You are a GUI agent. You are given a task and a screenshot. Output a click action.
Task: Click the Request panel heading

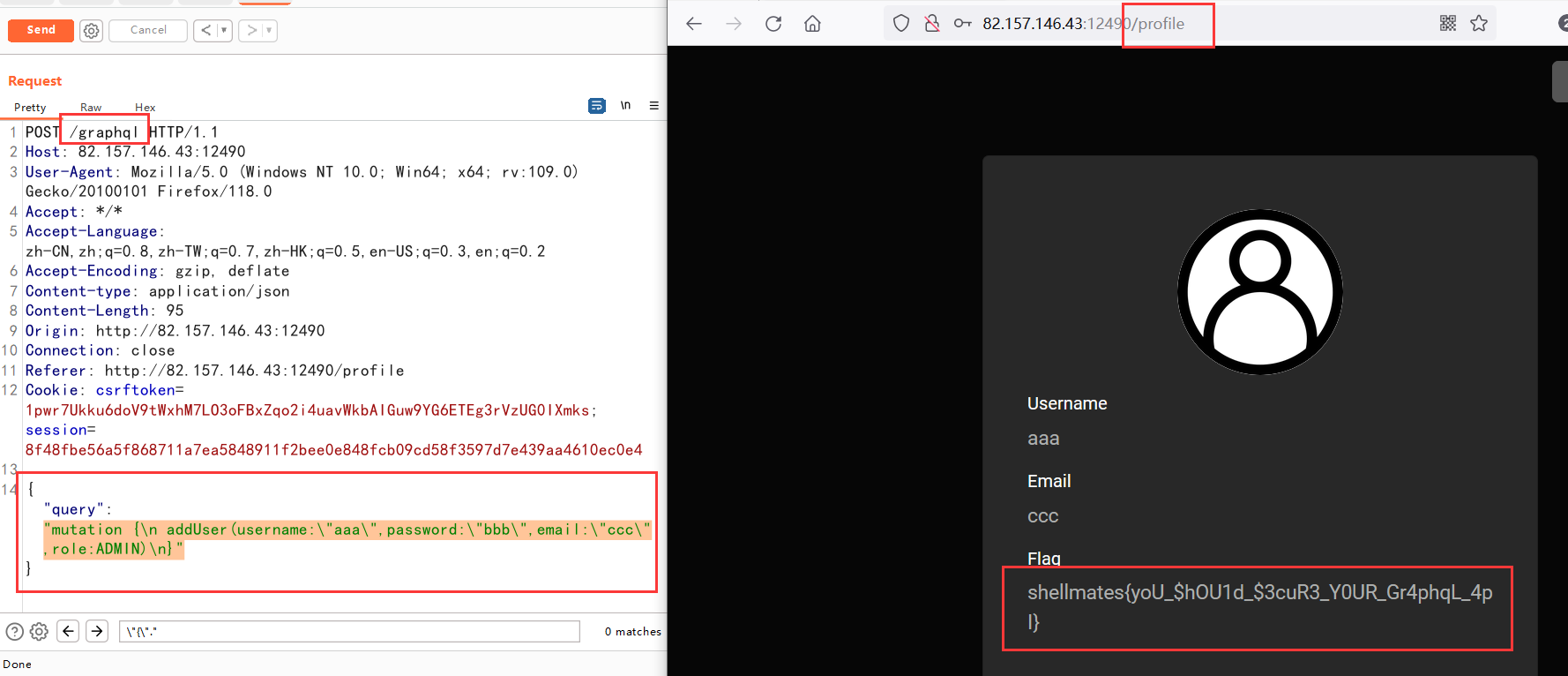[35, 81]
